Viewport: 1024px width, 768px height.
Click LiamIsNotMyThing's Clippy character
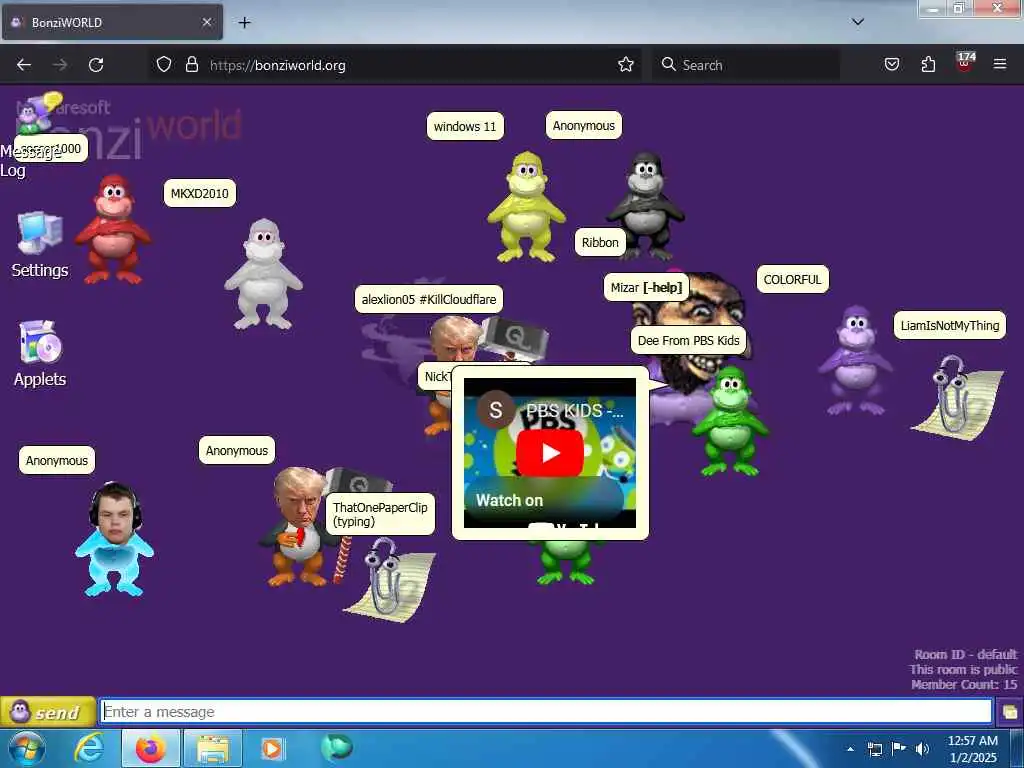coord(957,397)
